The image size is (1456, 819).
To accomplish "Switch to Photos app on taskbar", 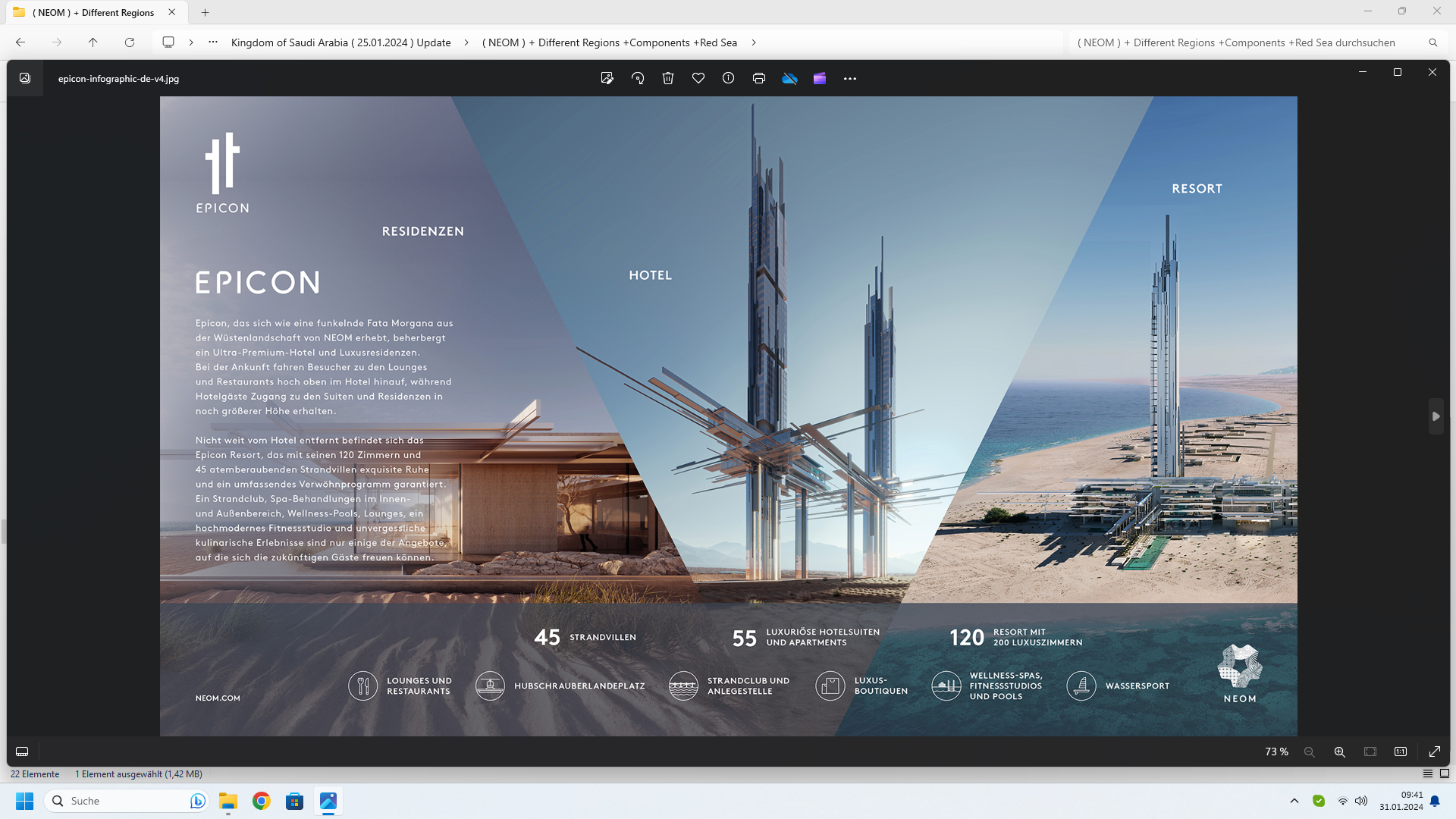I will [x=328, y=801].
